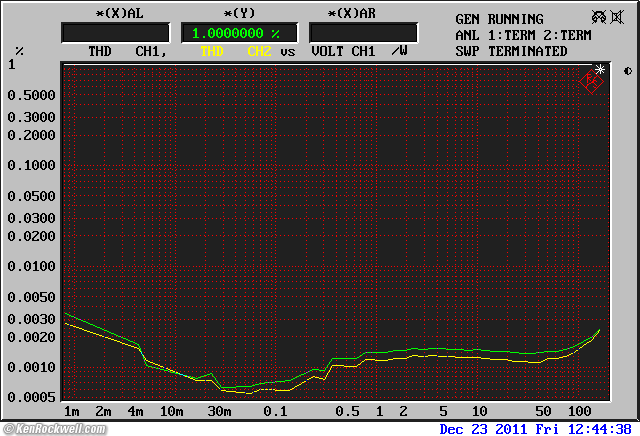Select the red diamond cursor marker

pos(592,83)
